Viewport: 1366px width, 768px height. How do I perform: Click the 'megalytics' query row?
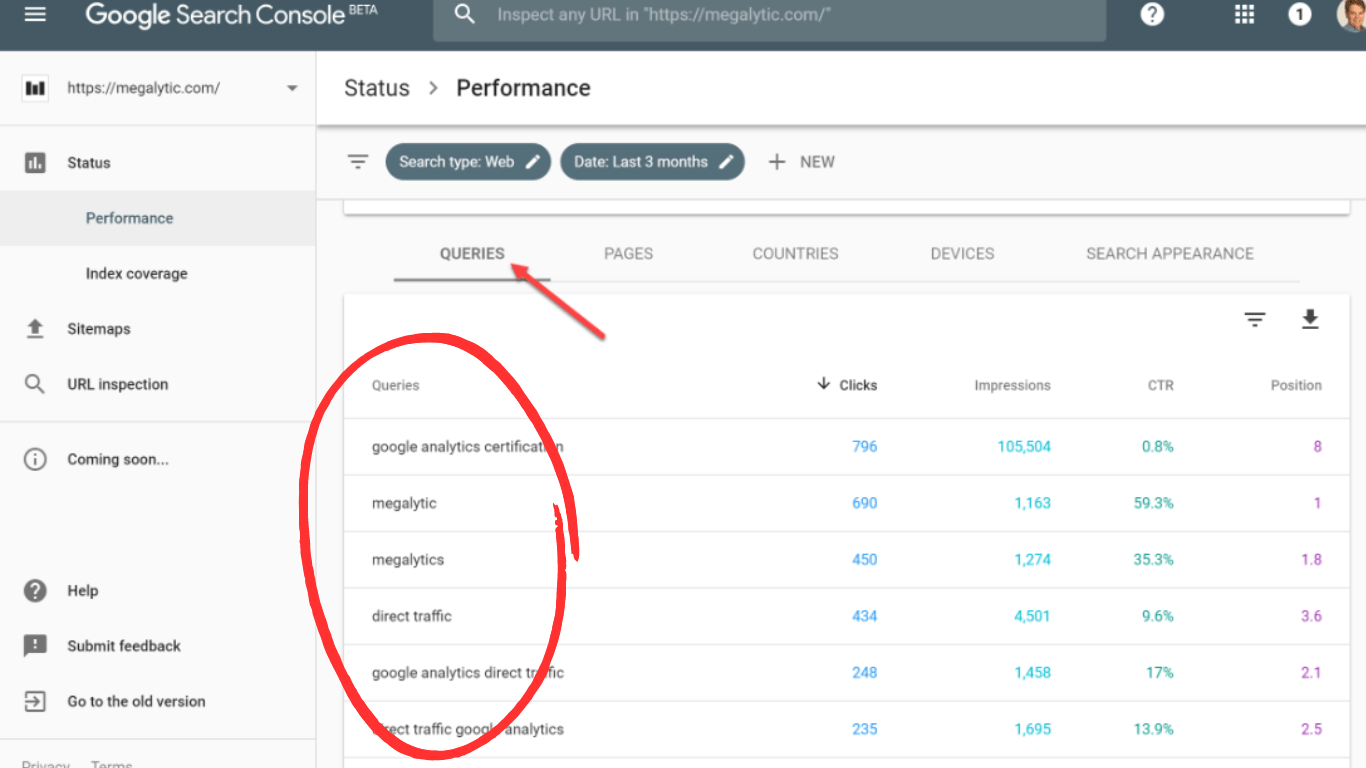pyautogui.click(x=846, y=560)
